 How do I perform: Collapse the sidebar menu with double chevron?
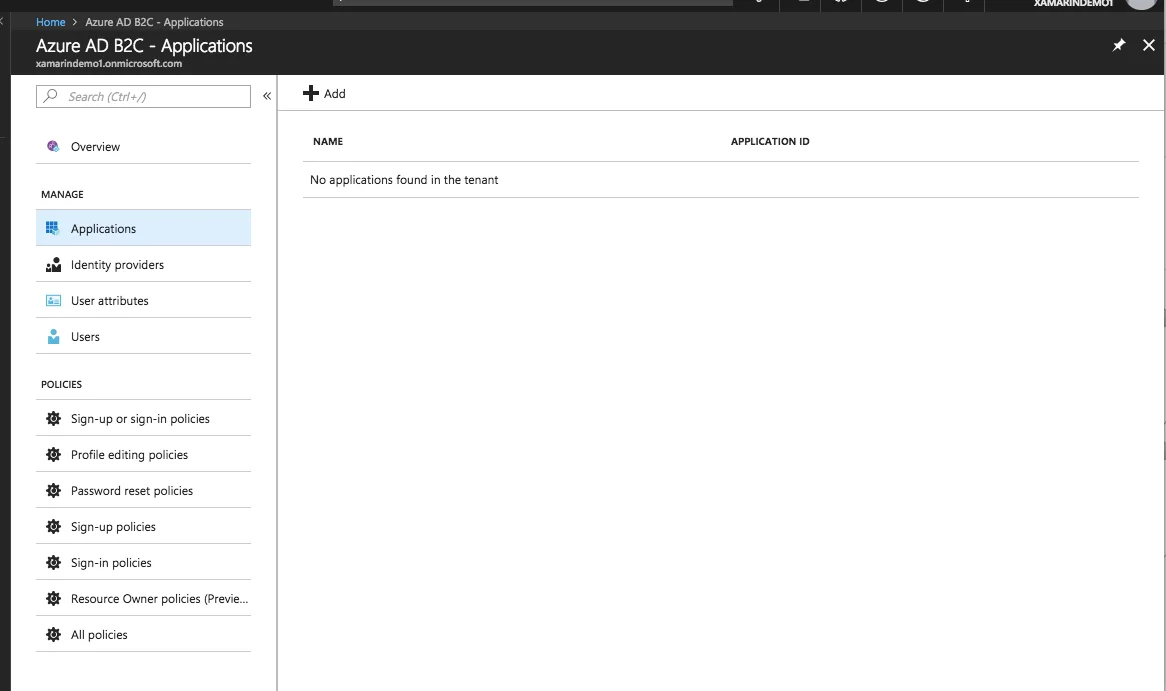click(267, 96)
